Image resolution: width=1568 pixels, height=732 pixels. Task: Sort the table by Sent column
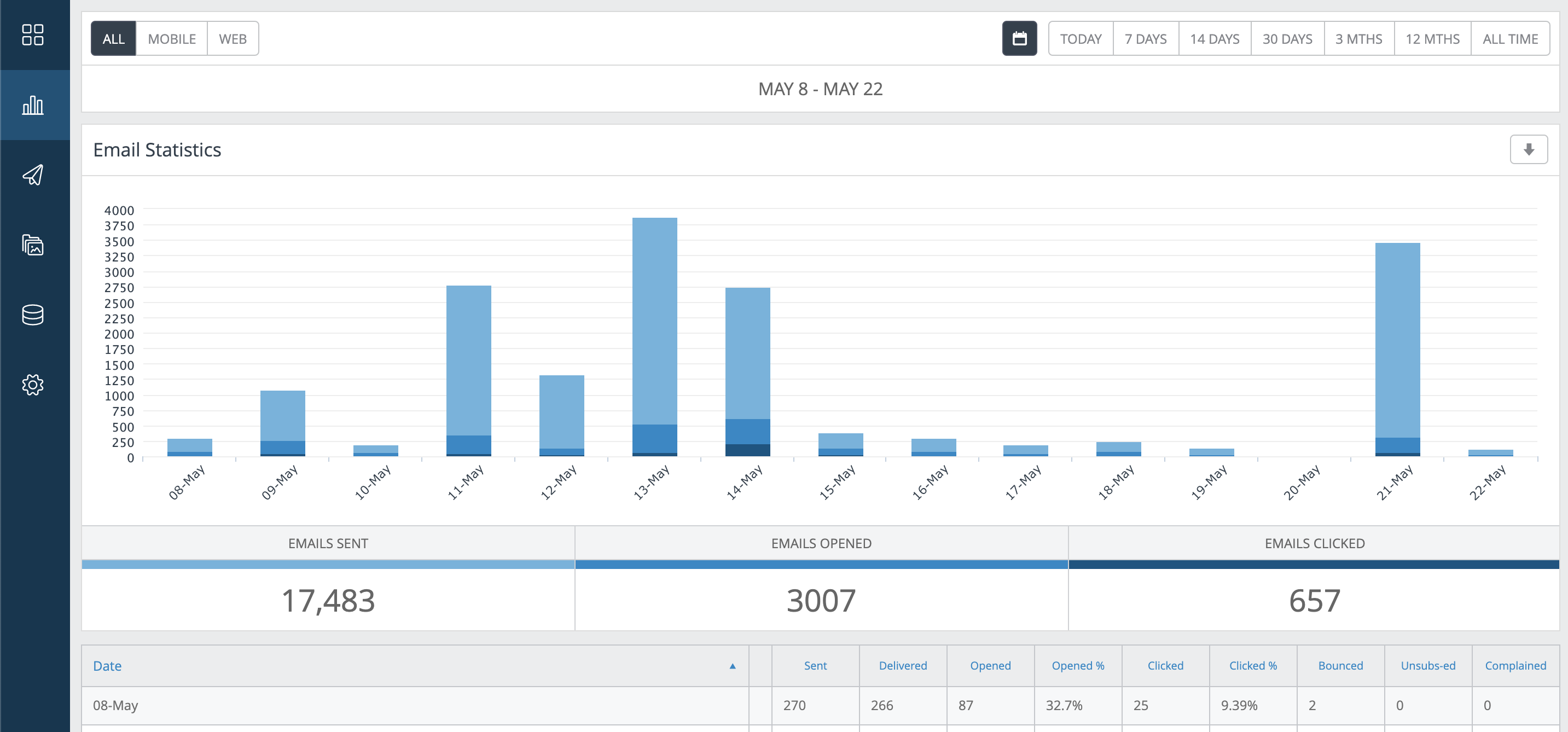pos(815,666)
